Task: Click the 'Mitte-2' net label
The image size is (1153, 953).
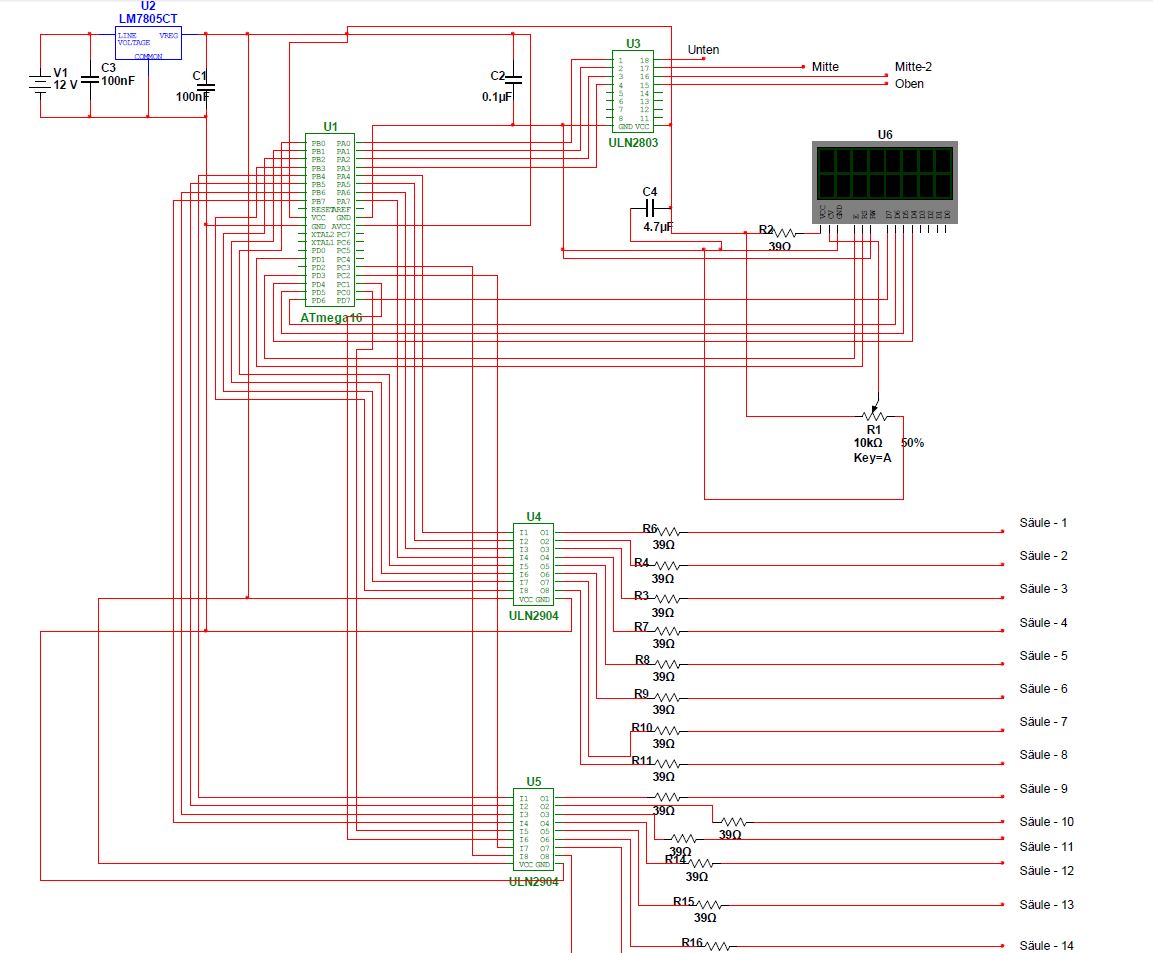Action: coord(913,67)
